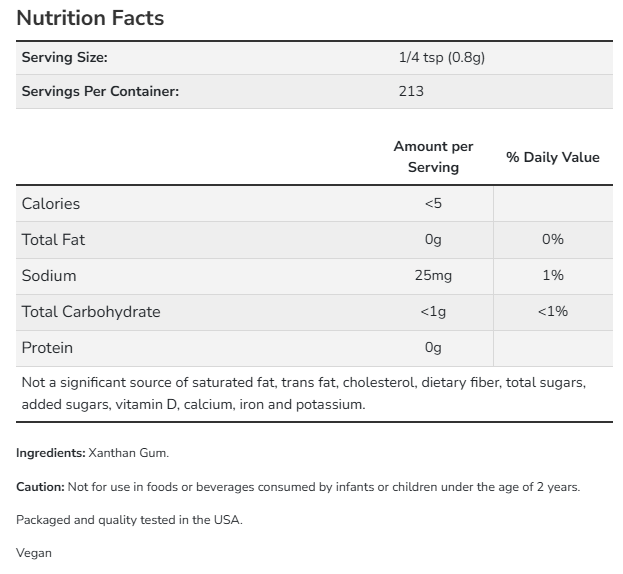
Task: Select the Protein row label
Action: 47,347
